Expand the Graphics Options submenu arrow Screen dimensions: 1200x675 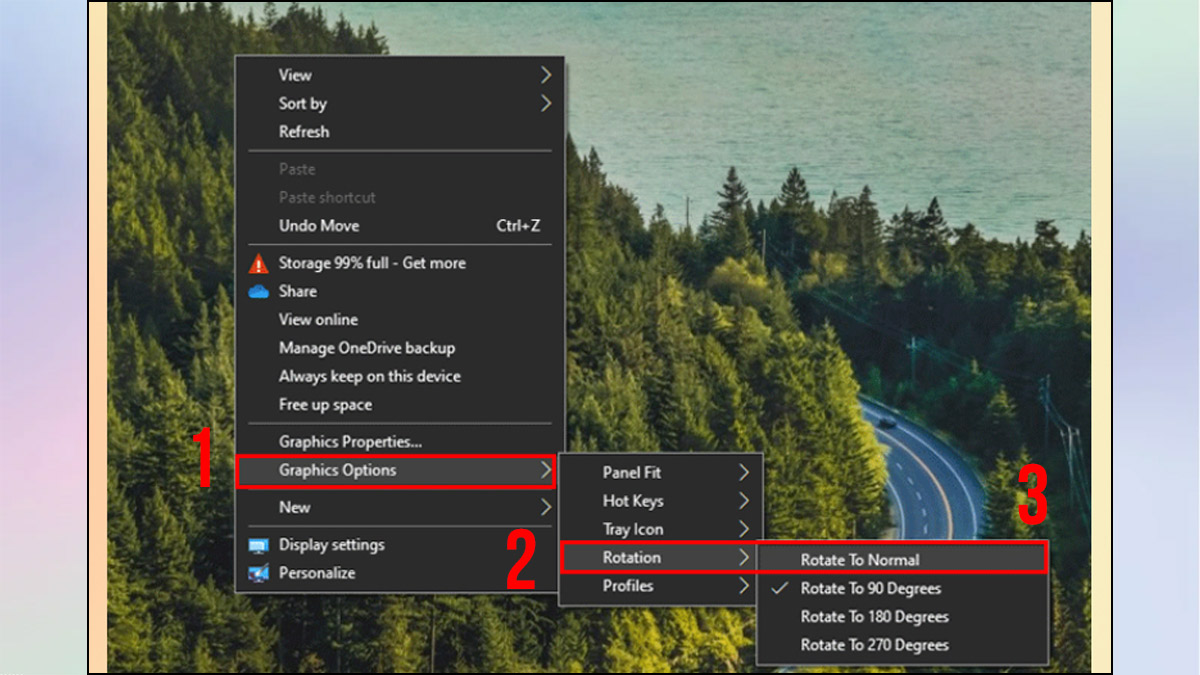click(x=545, y=470)
